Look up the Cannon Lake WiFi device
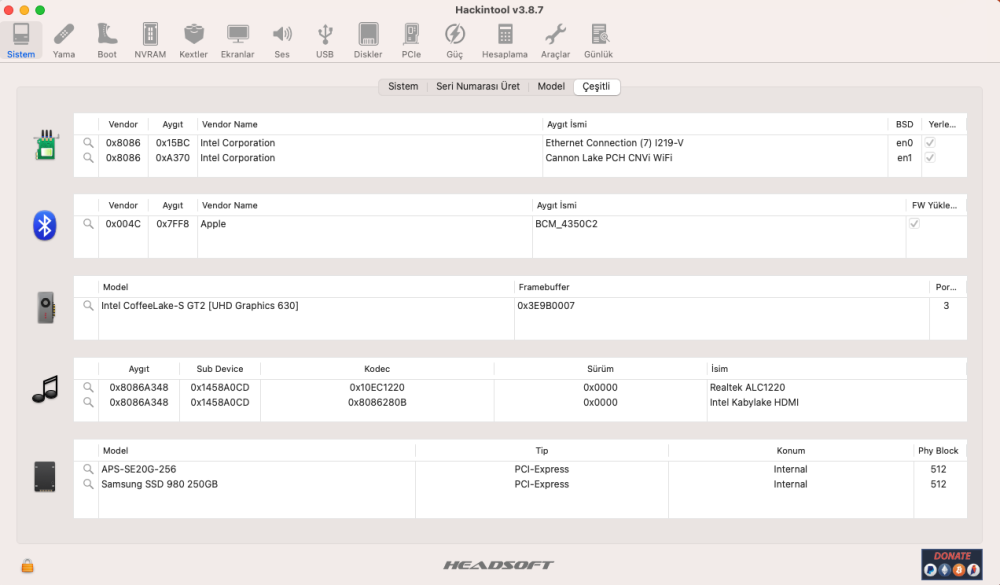 point(88,158)
